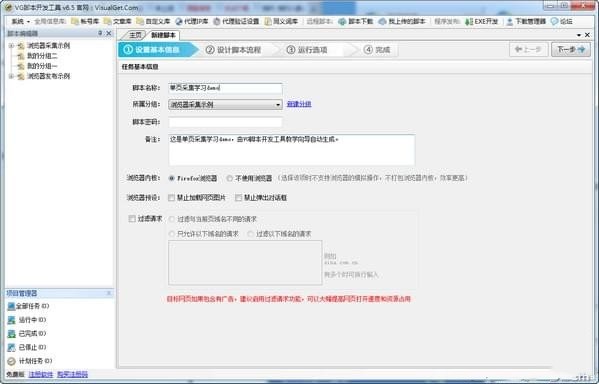Collapse the 项目管理器 panel
Viewport: 599px width, 384px height.
[108, 293]
